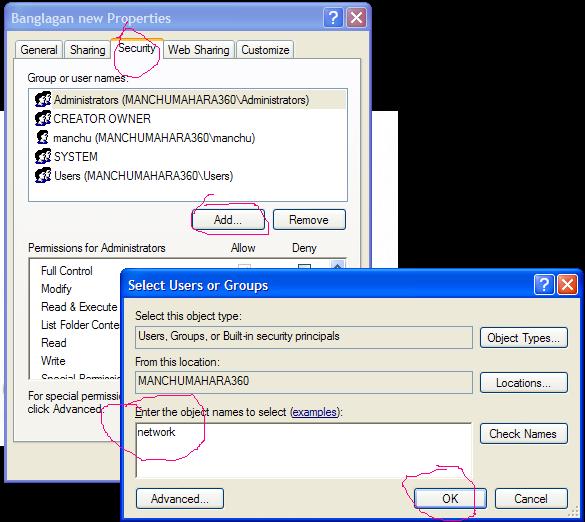The width and height of the screenshot is (585, 522).
Task: Select SYSTEM entry text
Action: point(75,157)
